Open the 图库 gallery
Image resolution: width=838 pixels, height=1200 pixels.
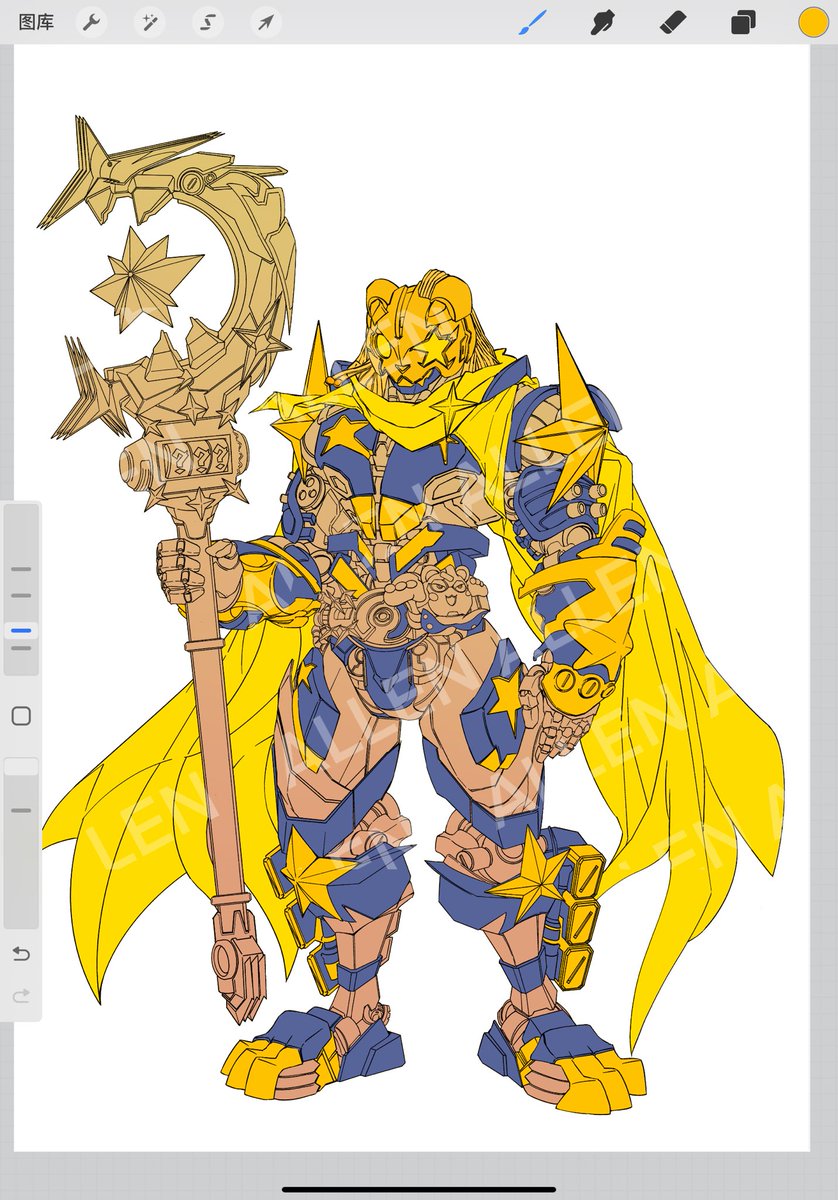click(x=36, y=22)
